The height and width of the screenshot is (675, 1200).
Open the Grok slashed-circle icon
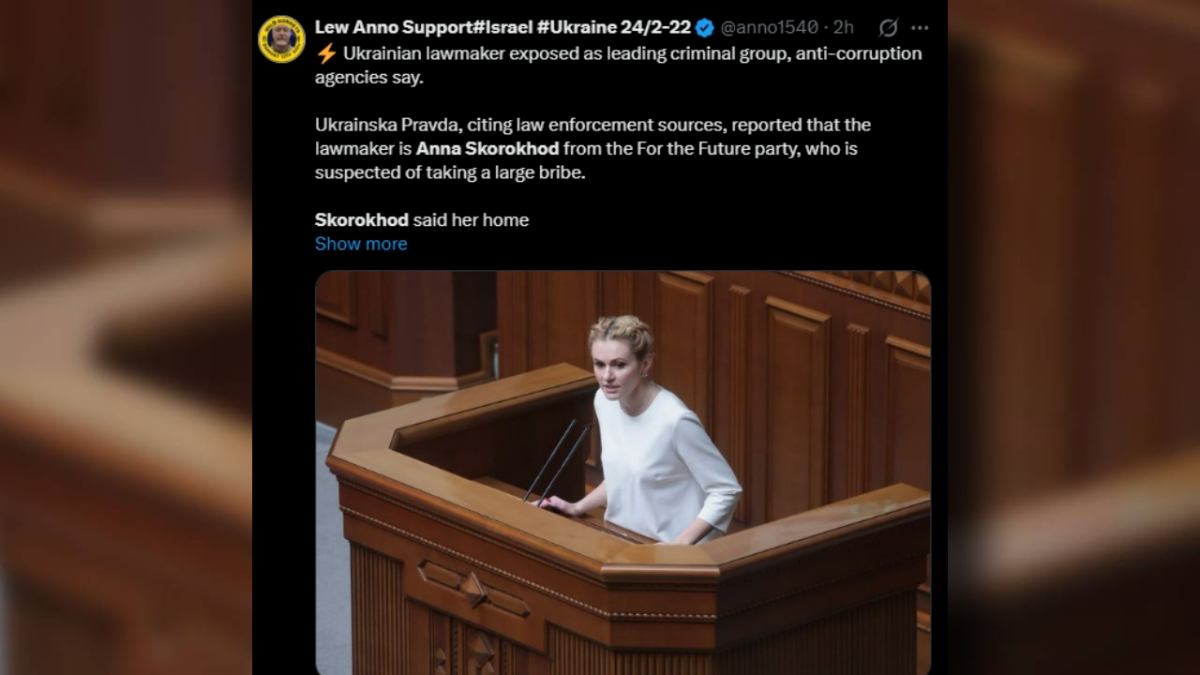[x=888, y=27]
